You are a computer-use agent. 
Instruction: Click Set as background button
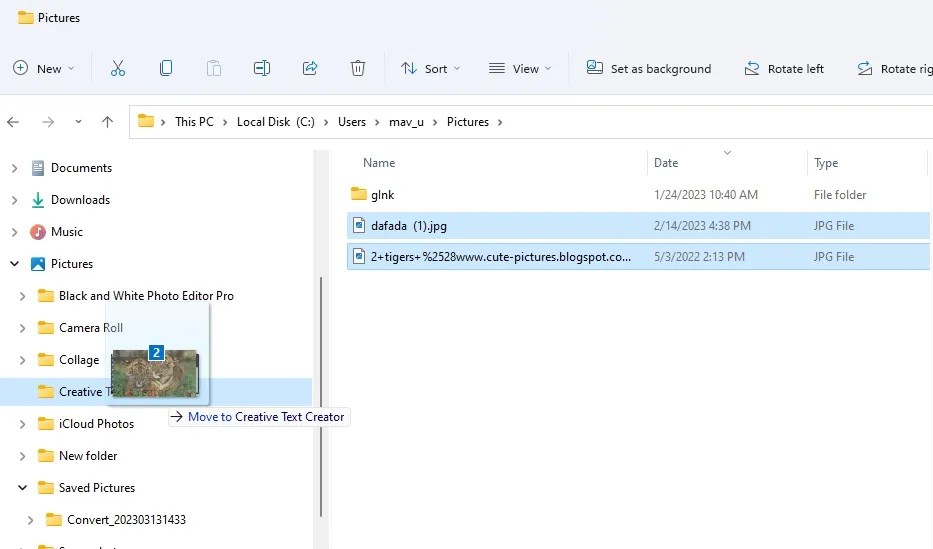tap(649, 68)
